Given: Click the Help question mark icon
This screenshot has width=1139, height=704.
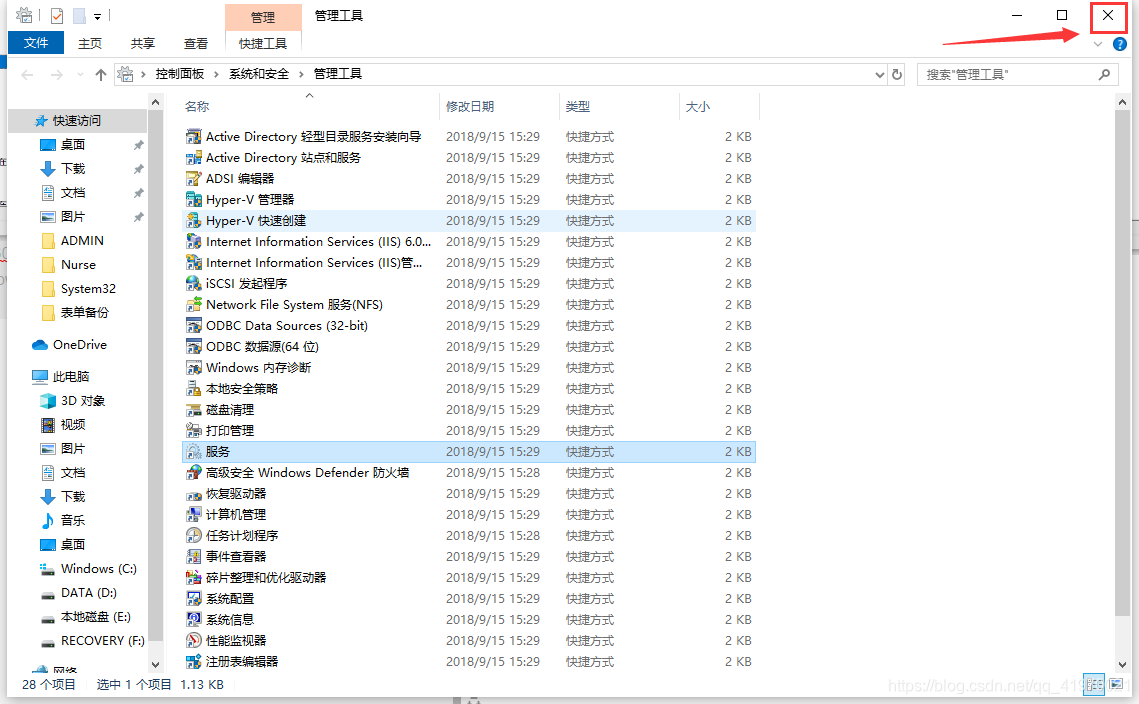Looking at the screenshot, I should point(1120,44).
